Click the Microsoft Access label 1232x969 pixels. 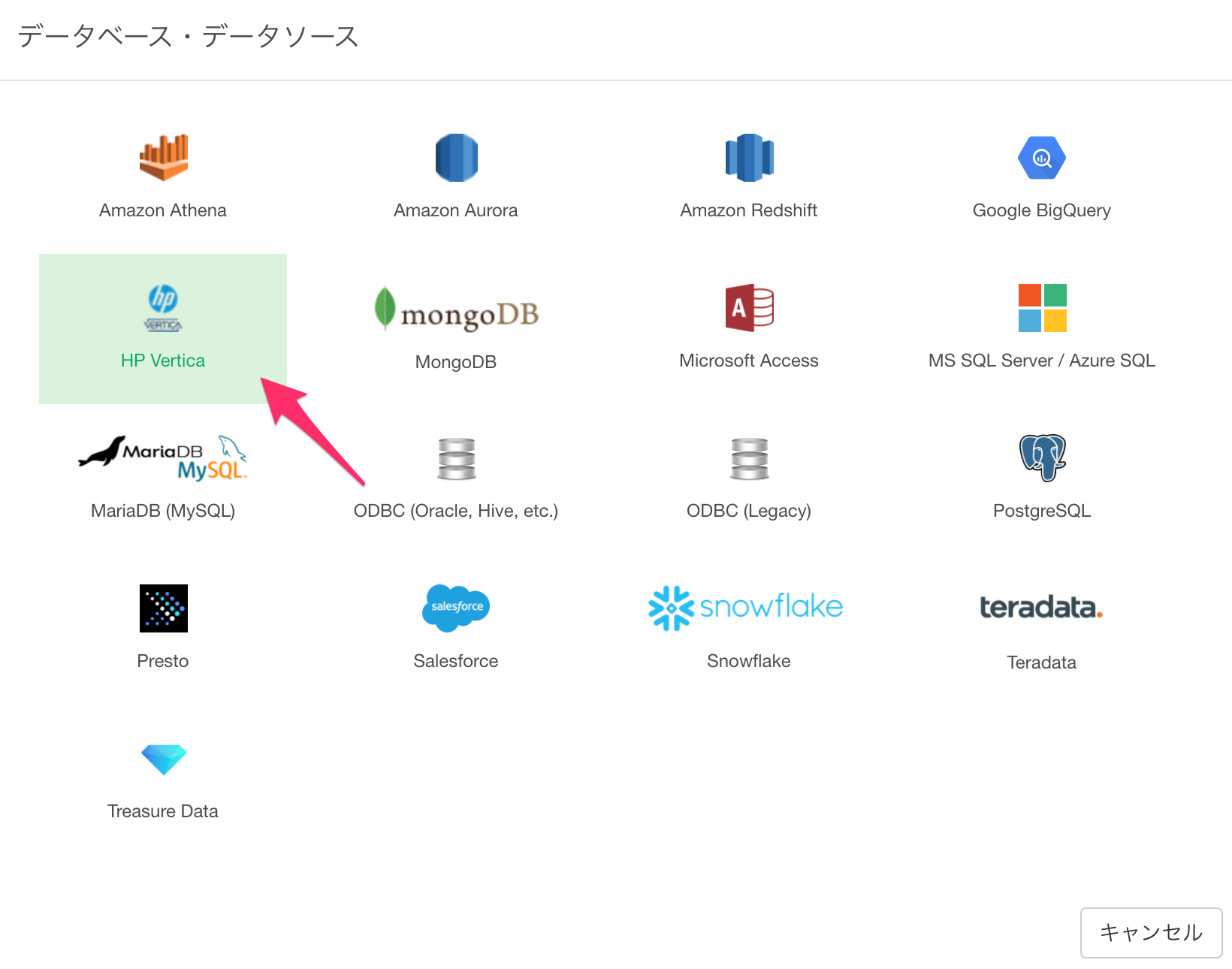(x=749, y=361)
